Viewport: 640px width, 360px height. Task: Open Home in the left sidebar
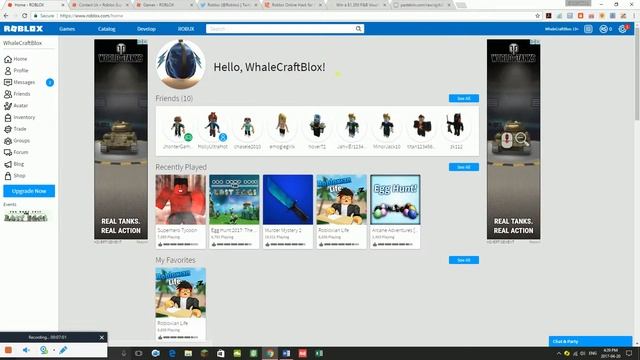[x=16, y=59]
